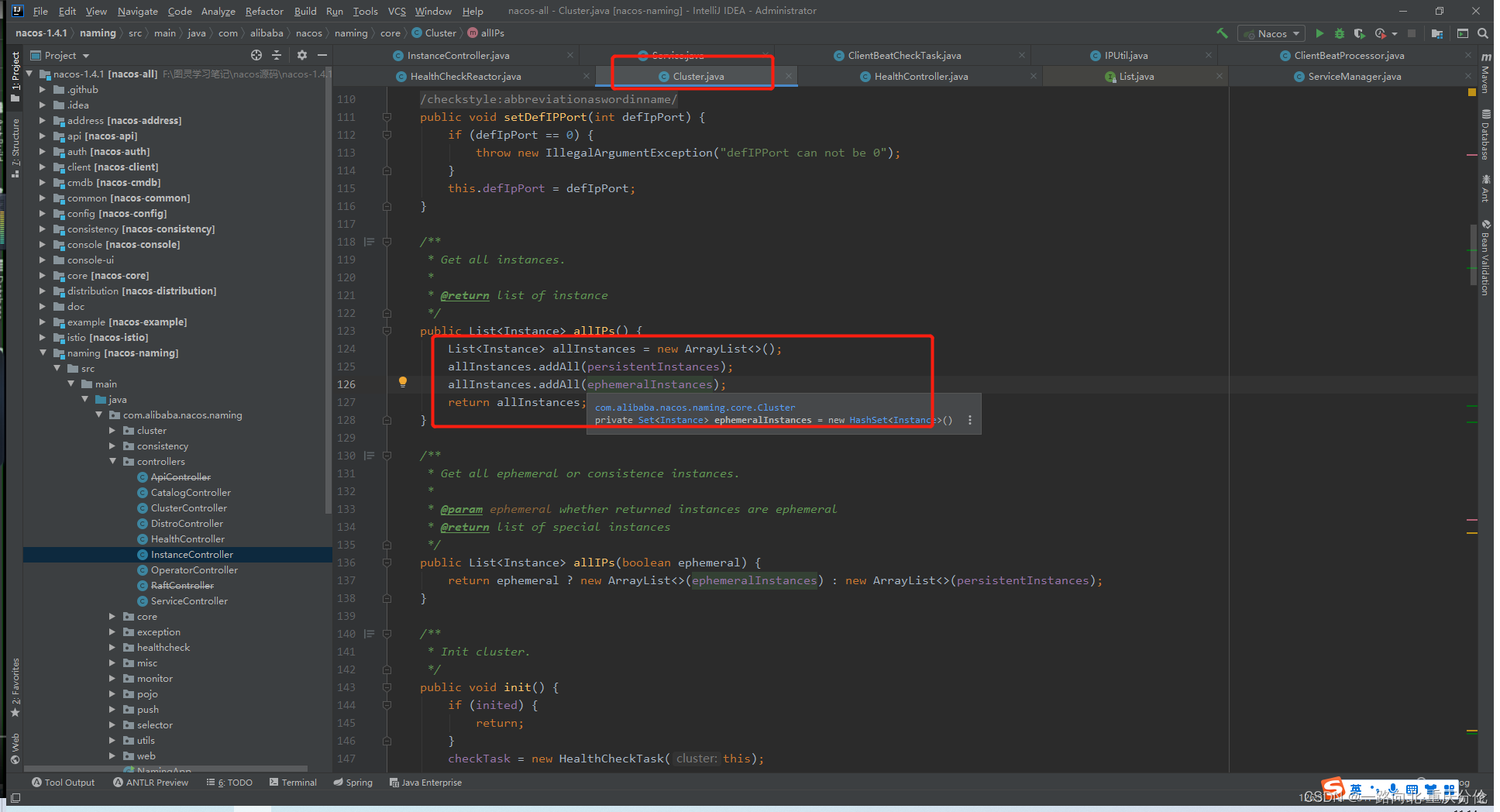The width and height of the screenshot is (1500, 812).
Task: Click the Run Anything icon
Action: coord(1463,33)
